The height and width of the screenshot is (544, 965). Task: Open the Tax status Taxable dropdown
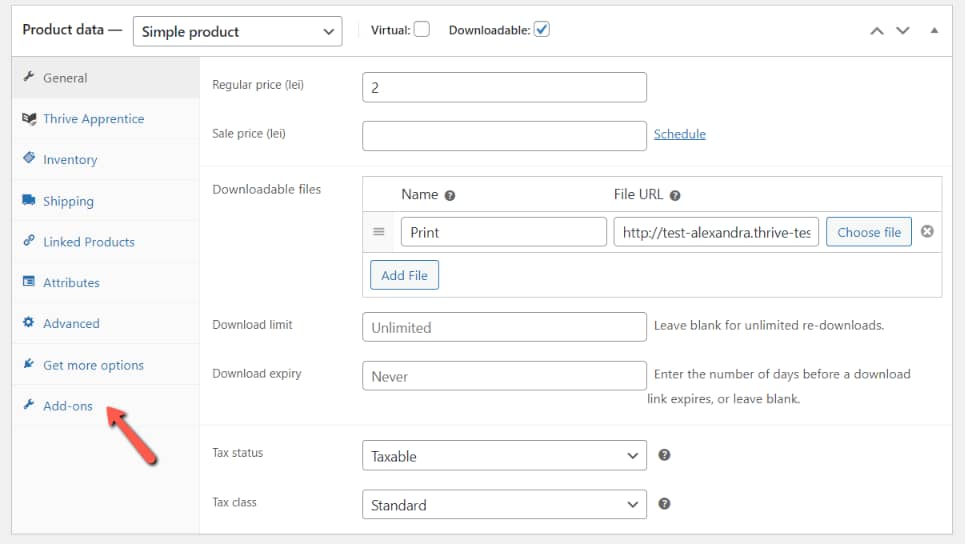click(x=504, y=456)
